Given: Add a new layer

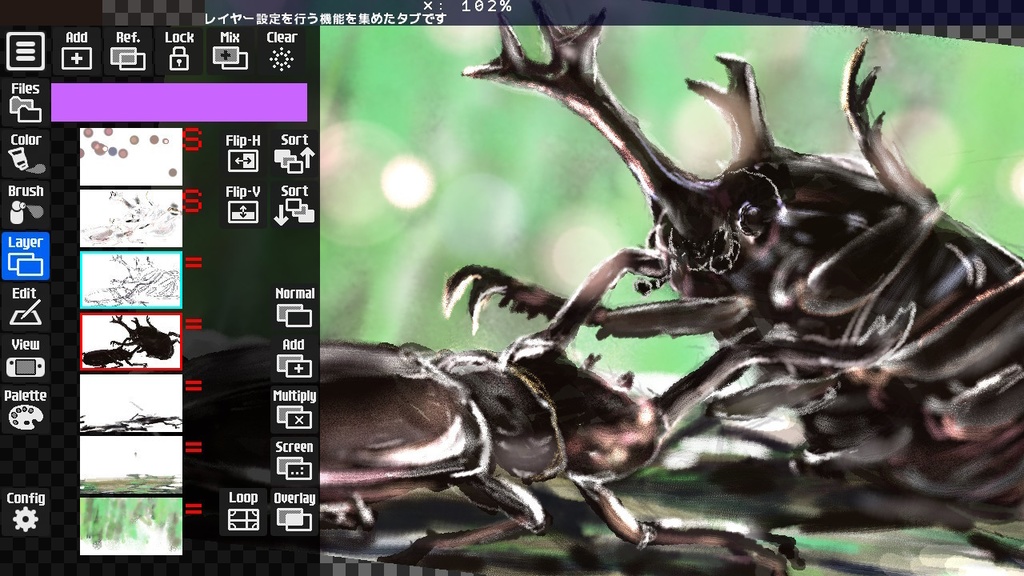Looking at the screenshot, I should (x=77, y=51).
